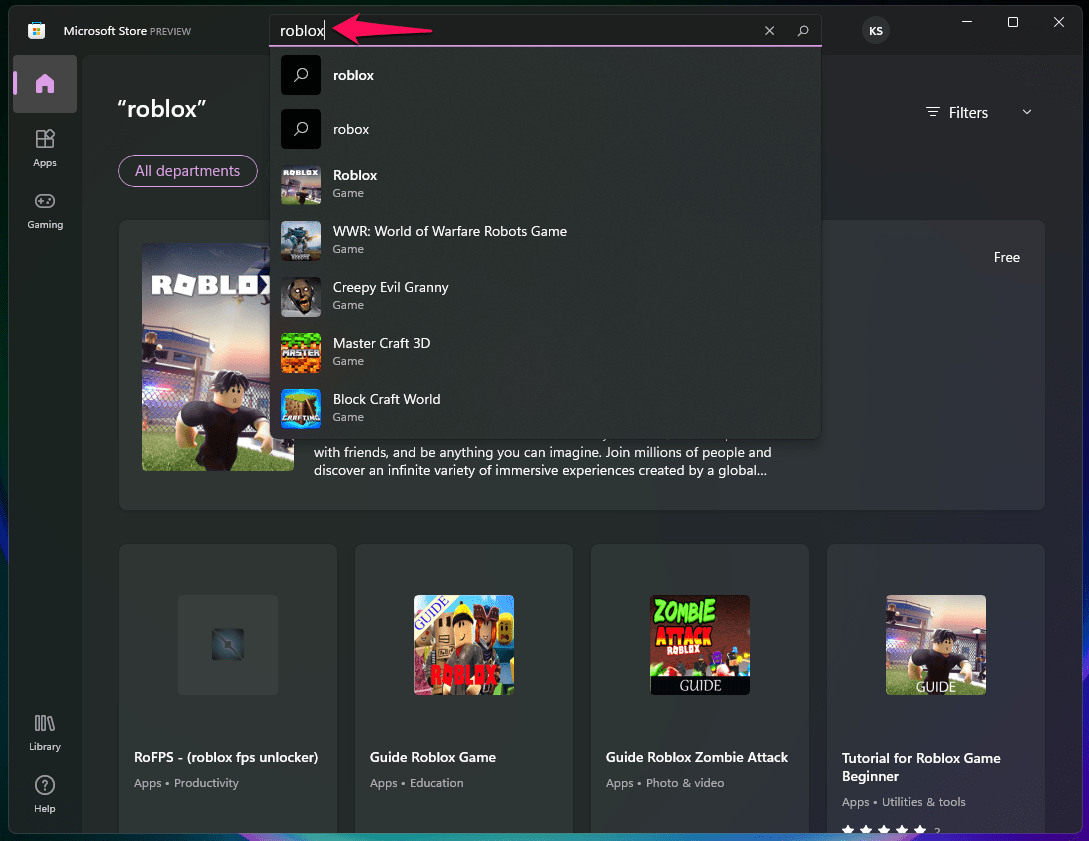1089x841 pixels.
Task: Open the Home tab in sidebar
Action: coord(45,84)
